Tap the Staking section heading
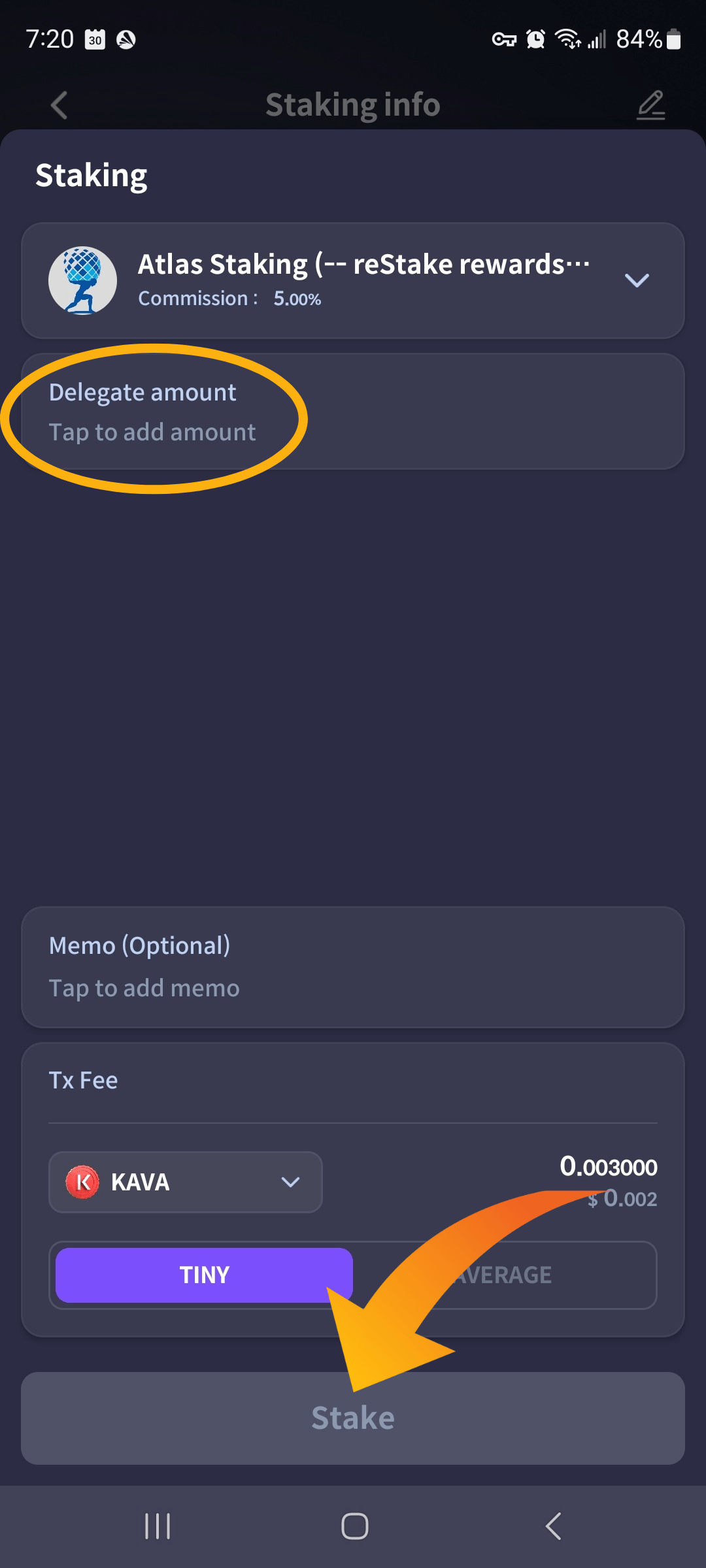 tap(92, 174)
